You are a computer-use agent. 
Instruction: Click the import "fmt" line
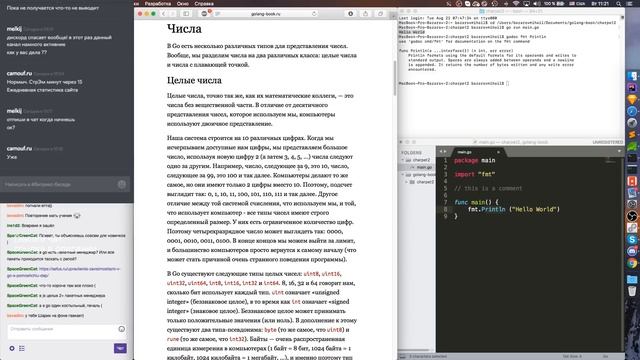475,174
